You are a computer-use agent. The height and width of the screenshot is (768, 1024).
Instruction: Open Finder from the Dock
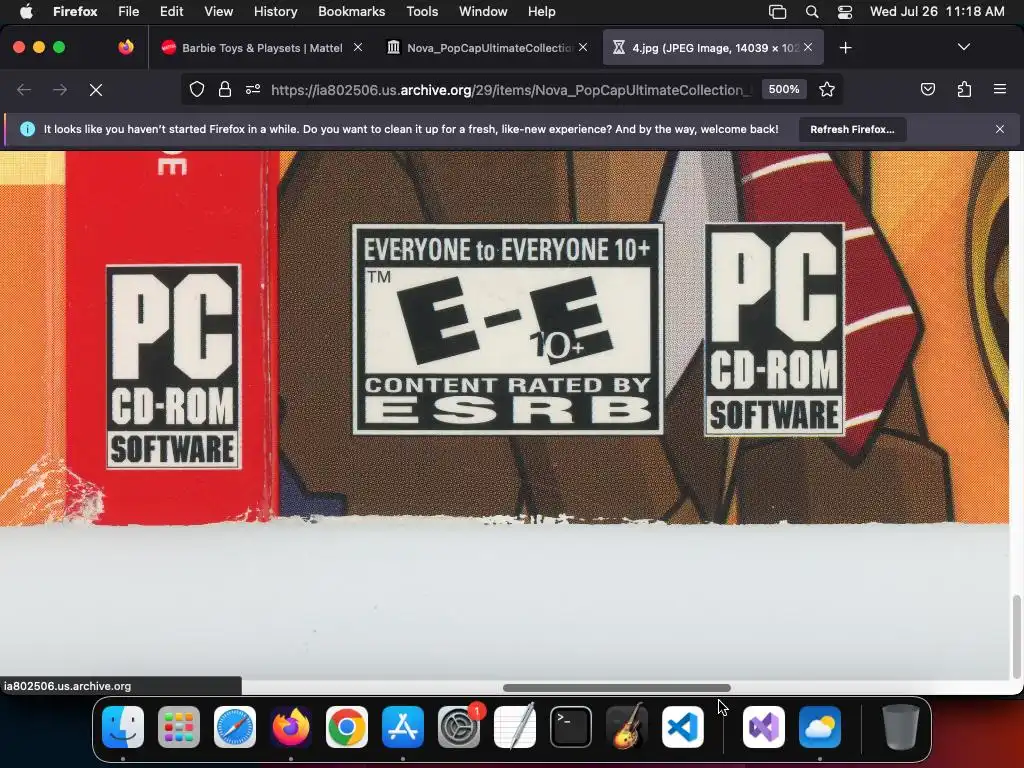(123, 727)
